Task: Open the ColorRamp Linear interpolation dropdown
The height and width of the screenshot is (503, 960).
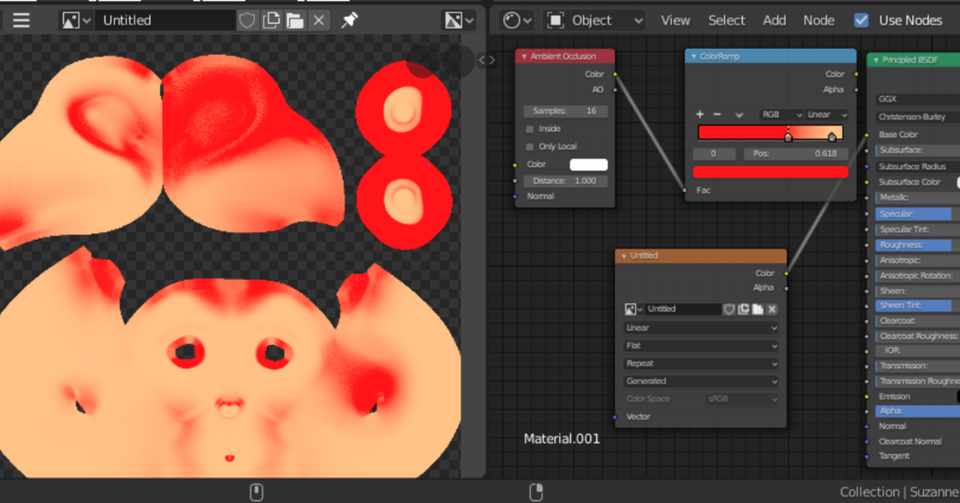Action: pos(827,115)
